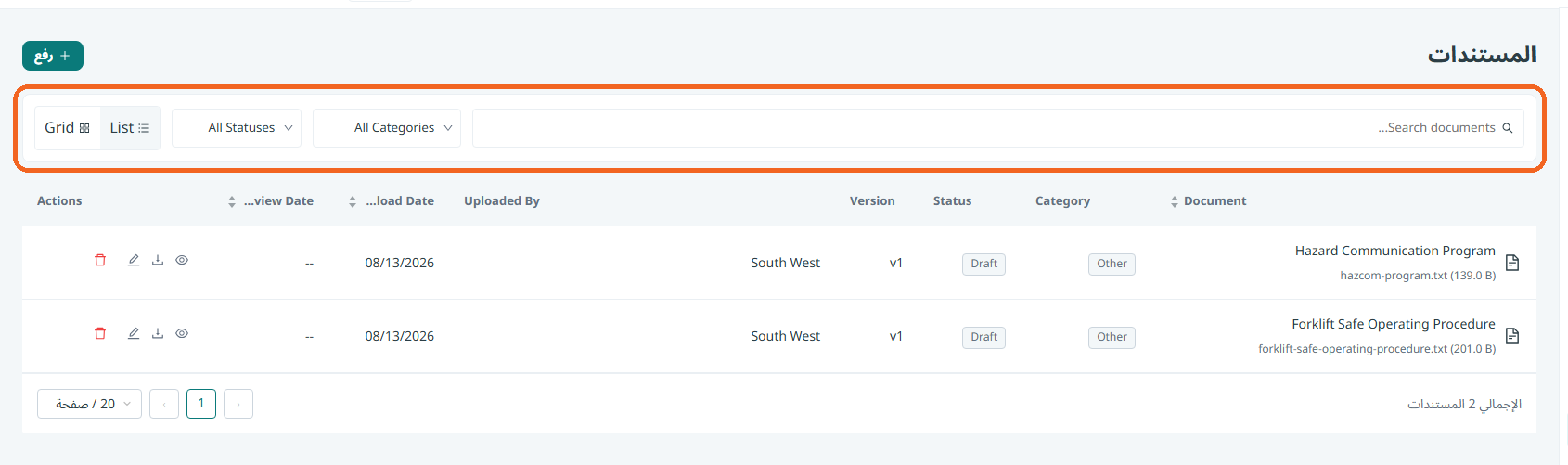Viewport: 1568px width, 465px height.
Task: Delete the Forklift Safe Operating Procedure document
Action: pos(100,333)
